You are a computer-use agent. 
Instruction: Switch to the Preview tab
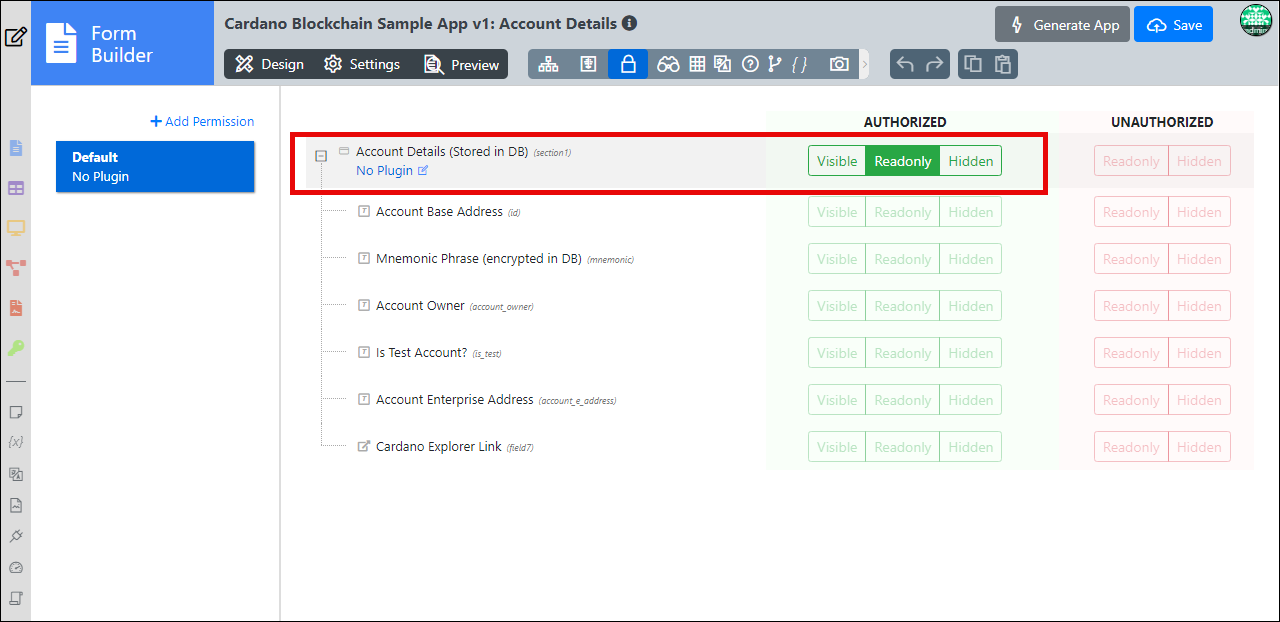click(x=461, y=64)
